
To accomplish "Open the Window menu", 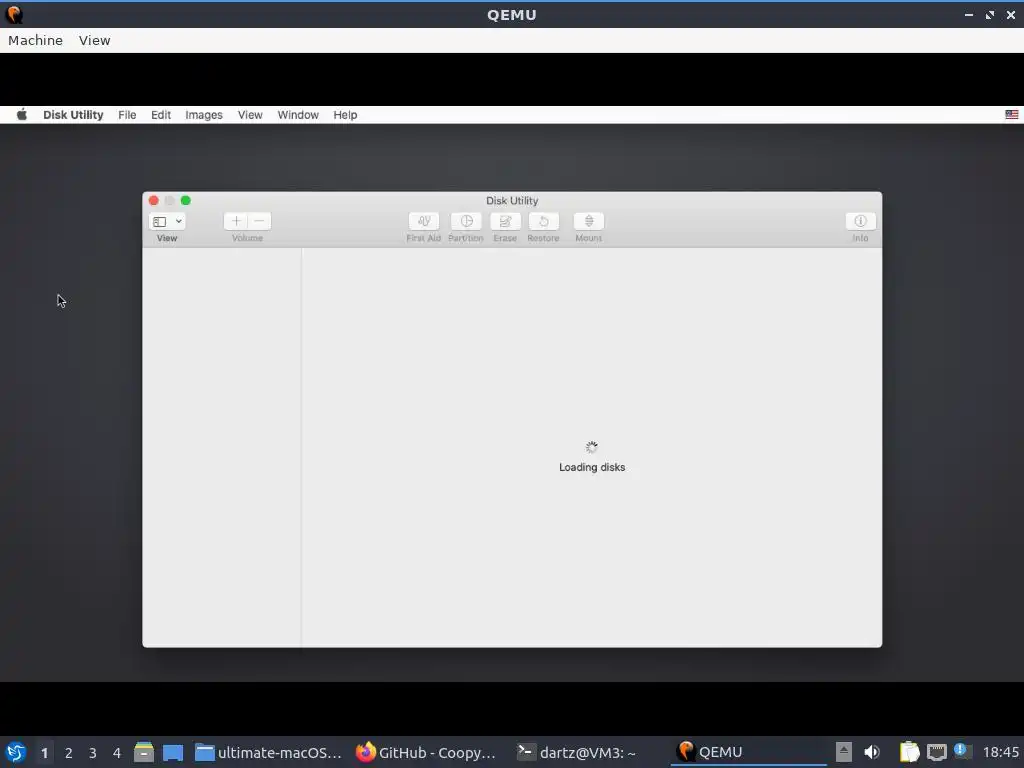I will coord(298,115).
